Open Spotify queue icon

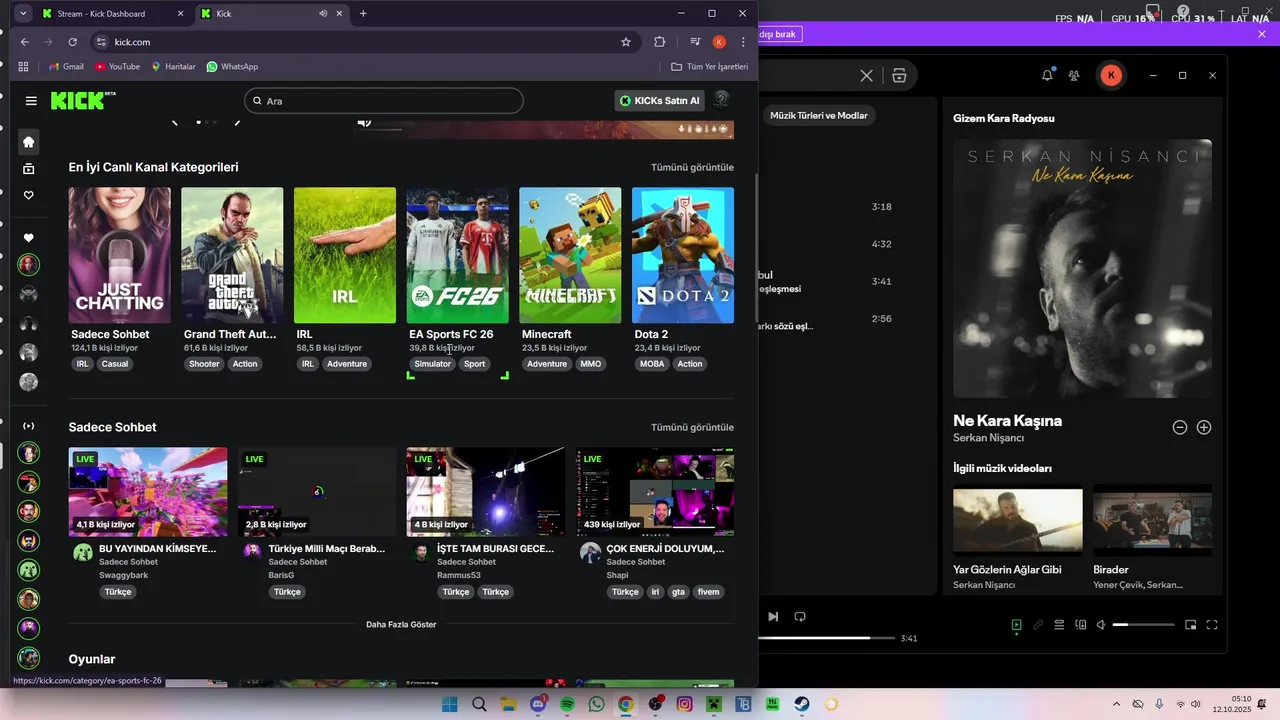(x=1059, y=625)
